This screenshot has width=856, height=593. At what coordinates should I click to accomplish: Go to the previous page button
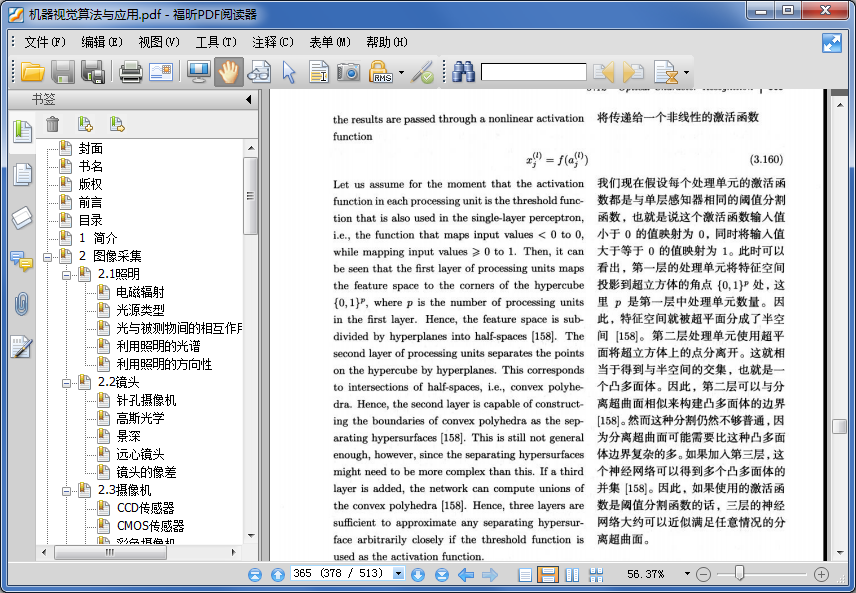tap(278, 574)
